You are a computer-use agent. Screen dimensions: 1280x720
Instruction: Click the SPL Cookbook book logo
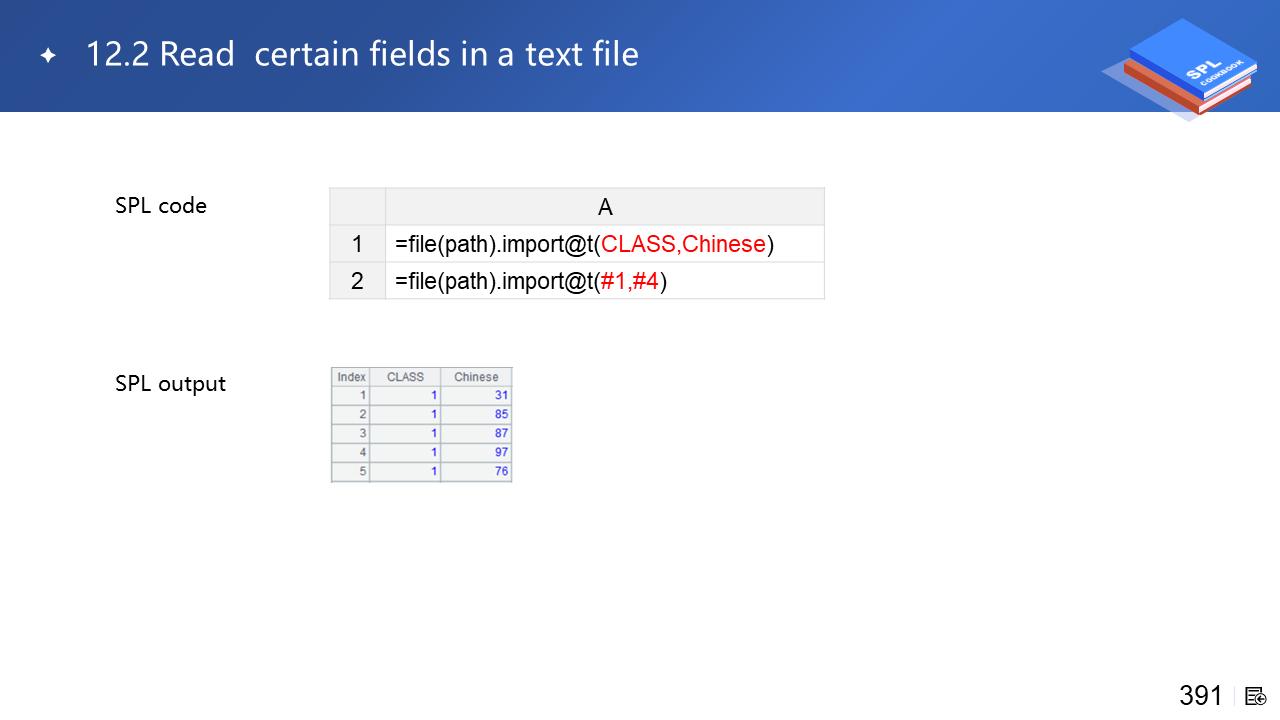[1187, 68]
